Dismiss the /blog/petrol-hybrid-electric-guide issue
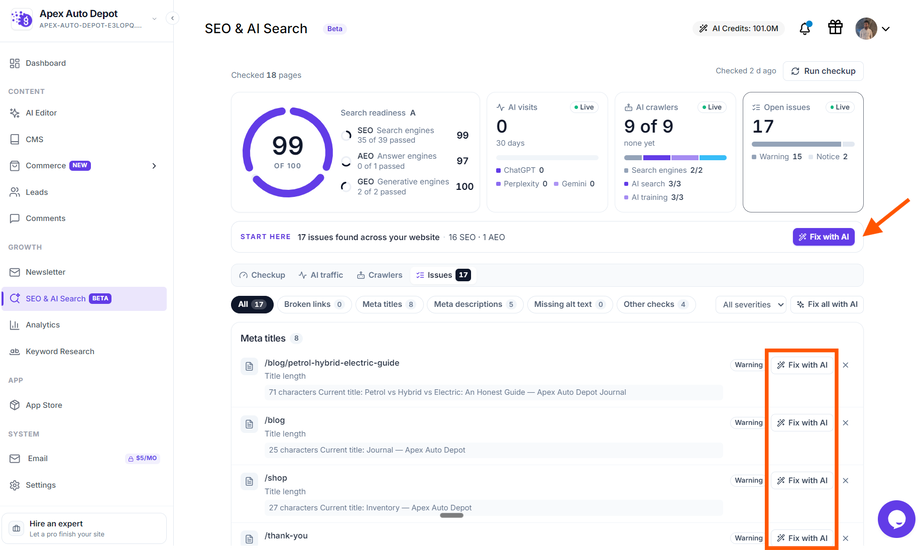This screenshot has width=919, height=550. [846, 365]
